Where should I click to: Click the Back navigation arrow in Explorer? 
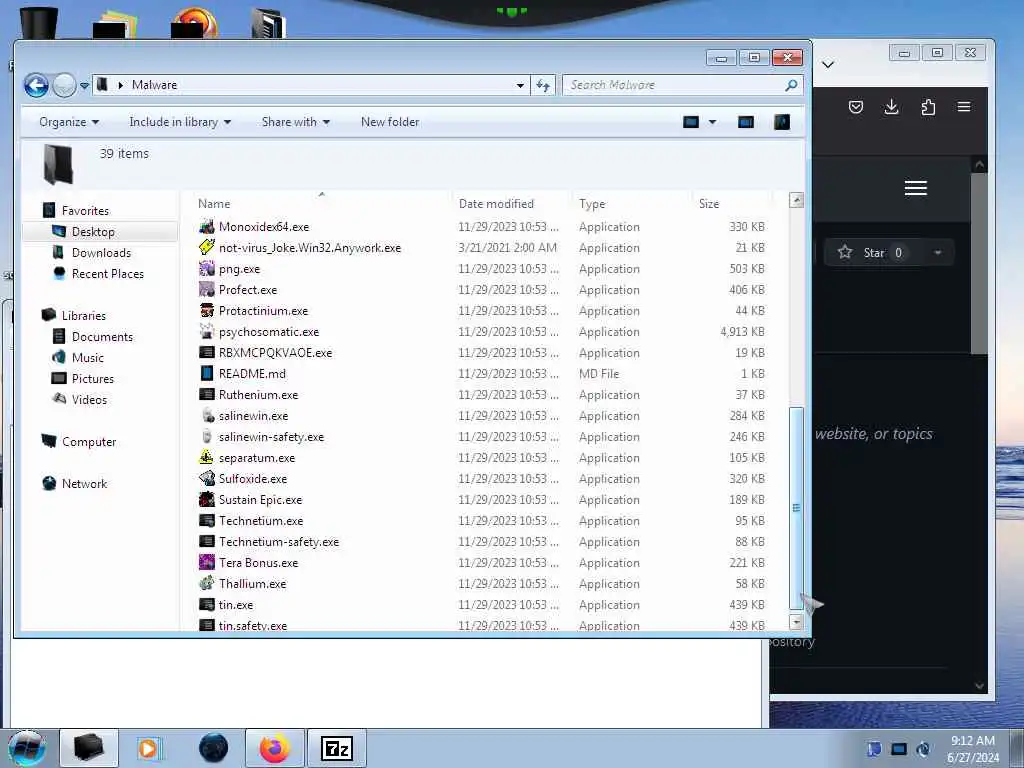pos(37,85)
